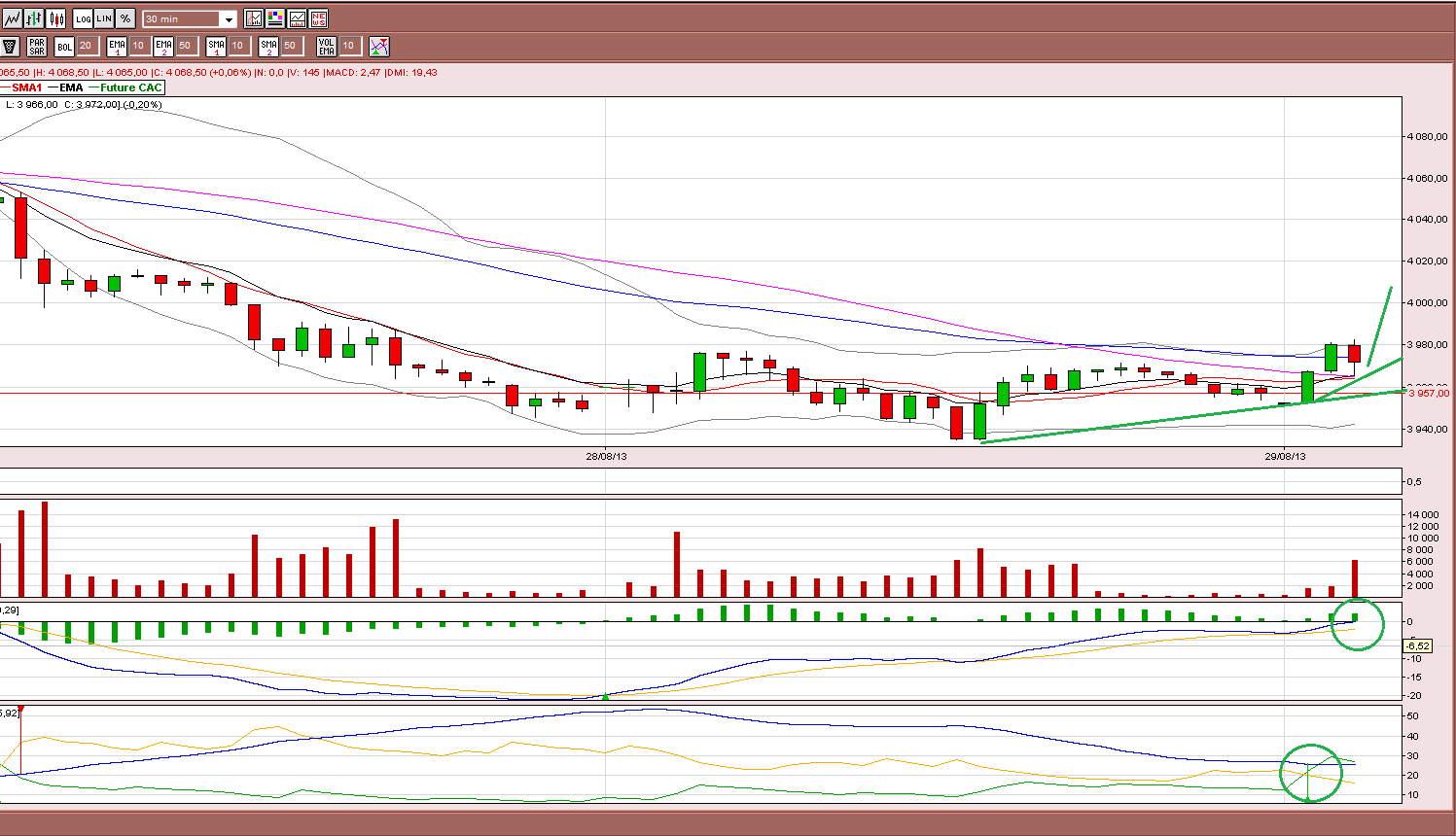This screenshot has width=1456, height=836.
Task: Toggle the BOL Bollinger bands indicator
Action: (64, 46)
